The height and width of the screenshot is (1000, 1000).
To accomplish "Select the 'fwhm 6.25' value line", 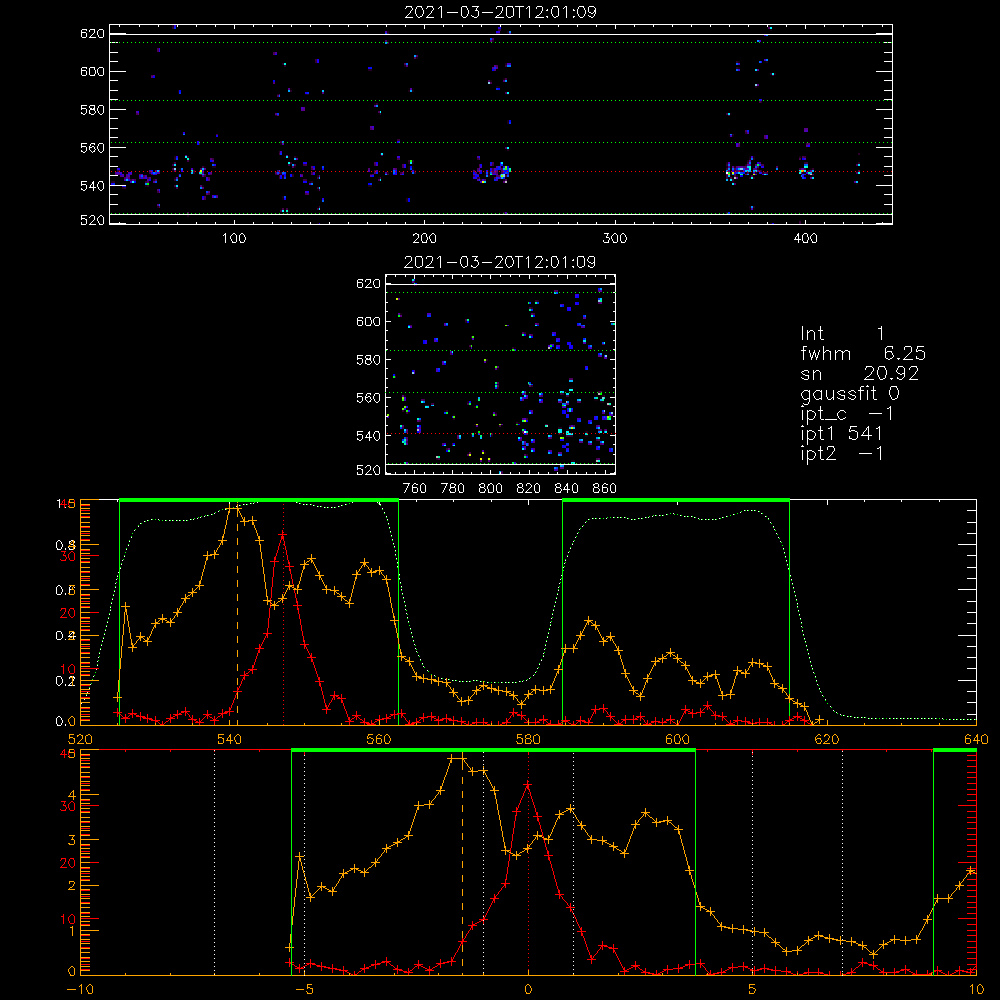I will click(863, 353).
